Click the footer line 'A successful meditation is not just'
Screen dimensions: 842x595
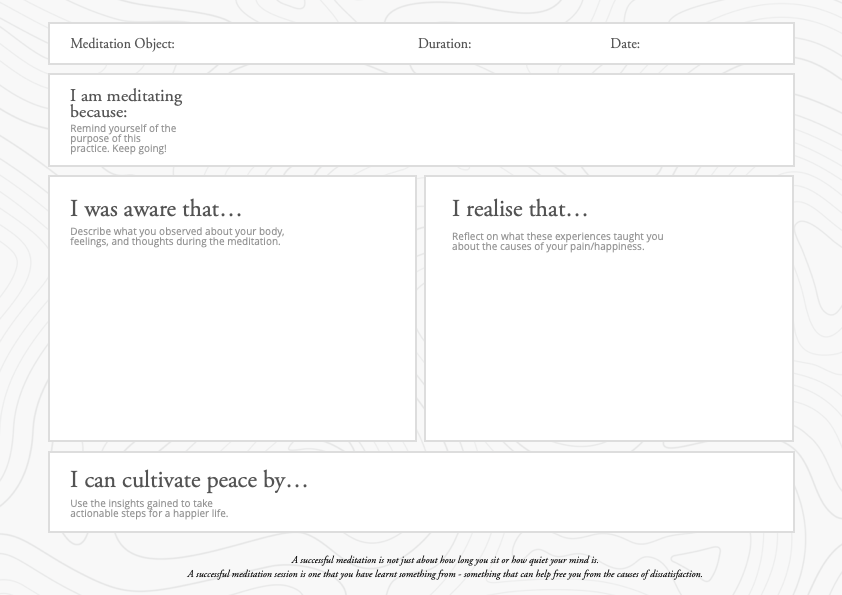pos(445,560)
